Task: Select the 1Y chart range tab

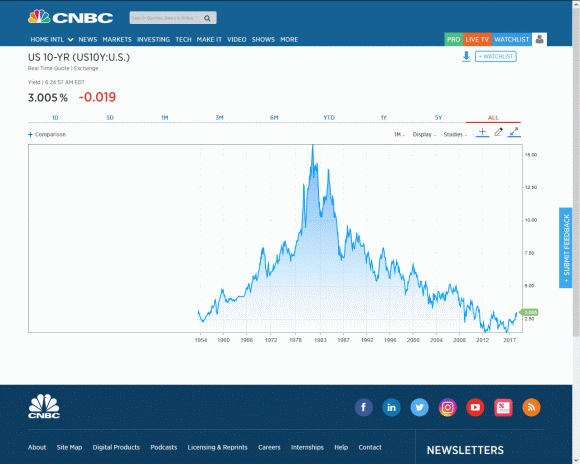Action: [384, 118]
